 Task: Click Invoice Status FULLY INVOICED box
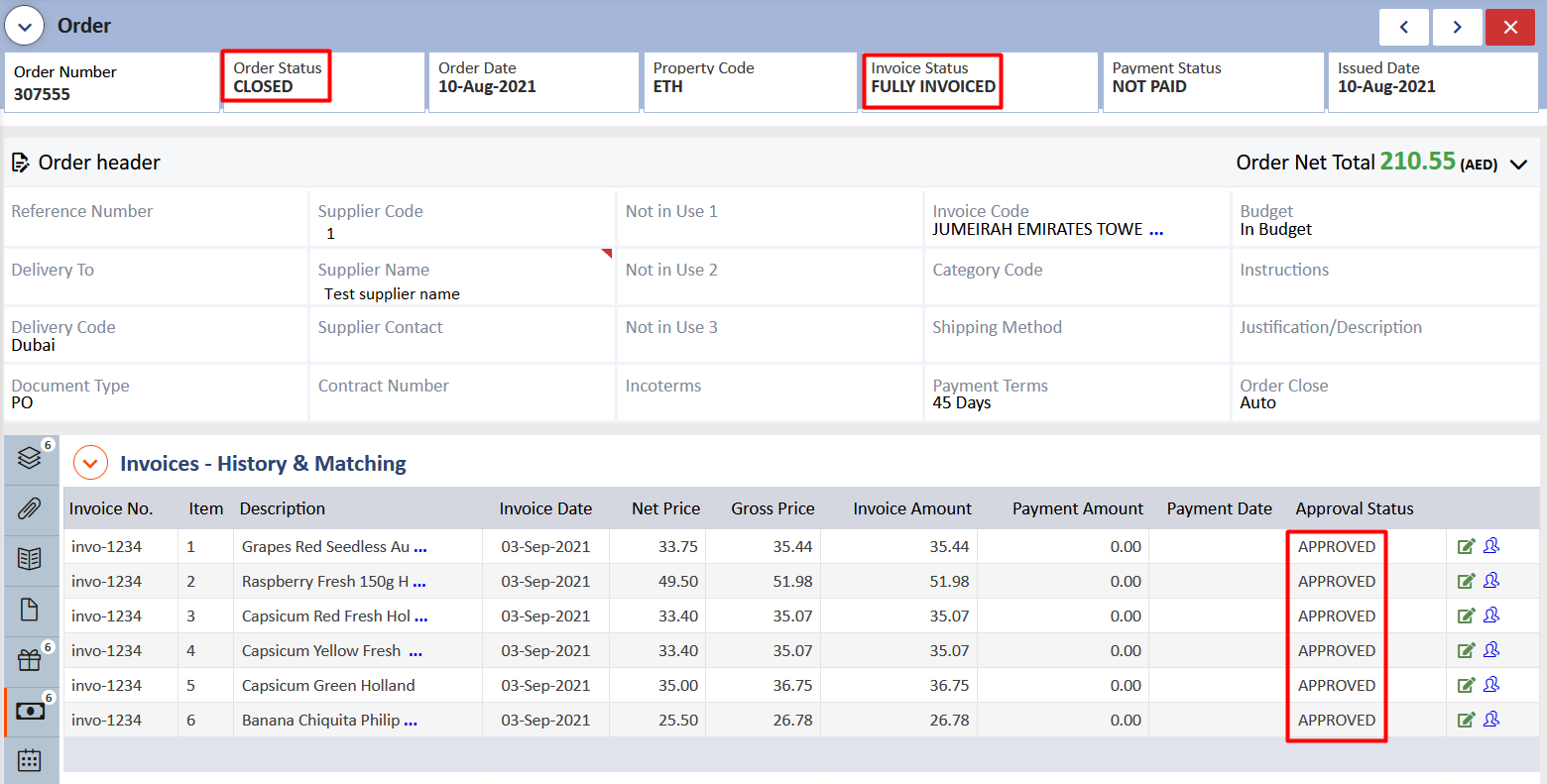[980, 82]
